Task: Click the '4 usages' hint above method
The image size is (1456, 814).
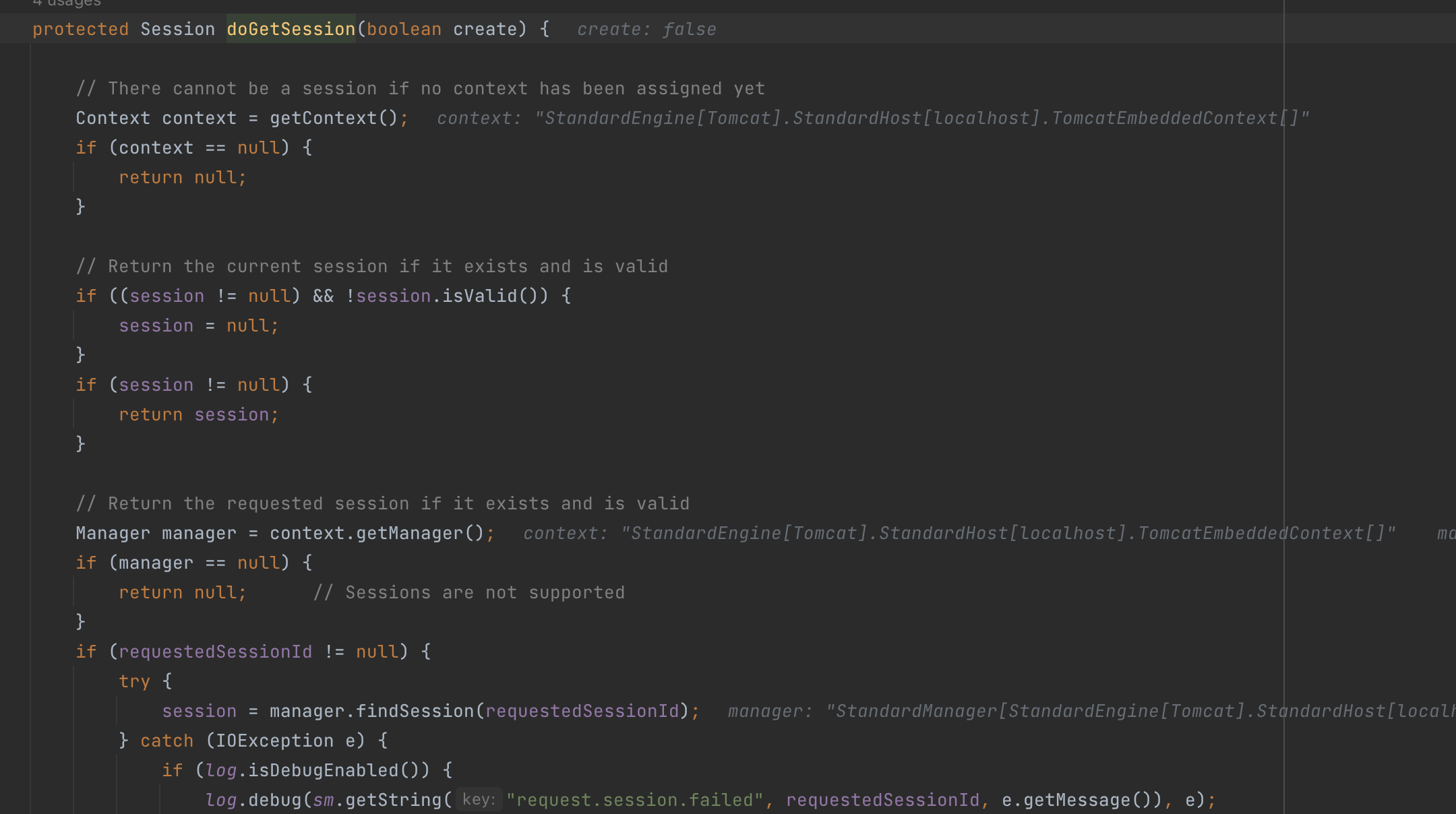Action: click(67, 3)
